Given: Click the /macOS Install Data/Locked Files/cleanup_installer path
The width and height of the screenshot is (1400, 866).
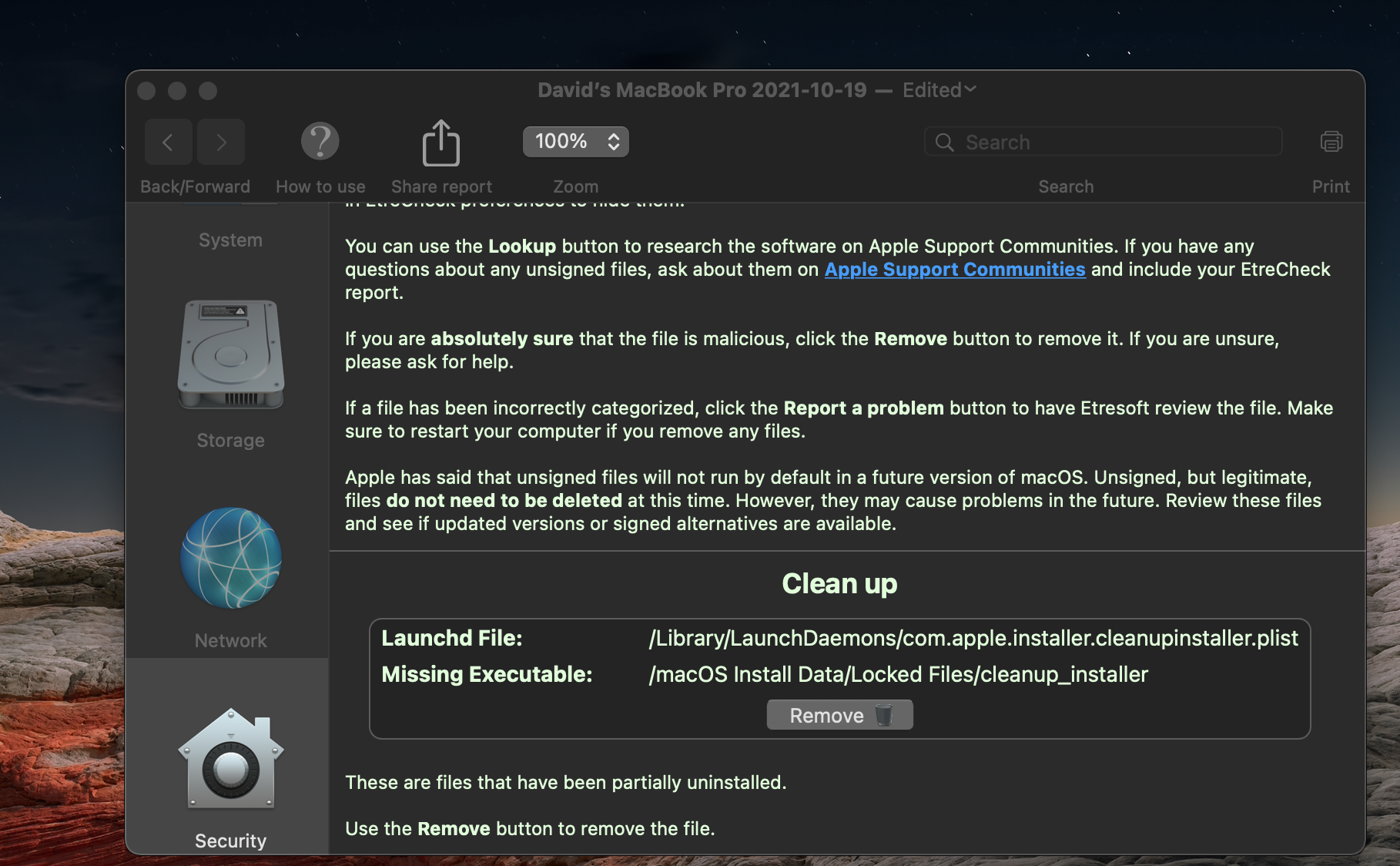Looking at the screenshot, I should pos(899,675).
